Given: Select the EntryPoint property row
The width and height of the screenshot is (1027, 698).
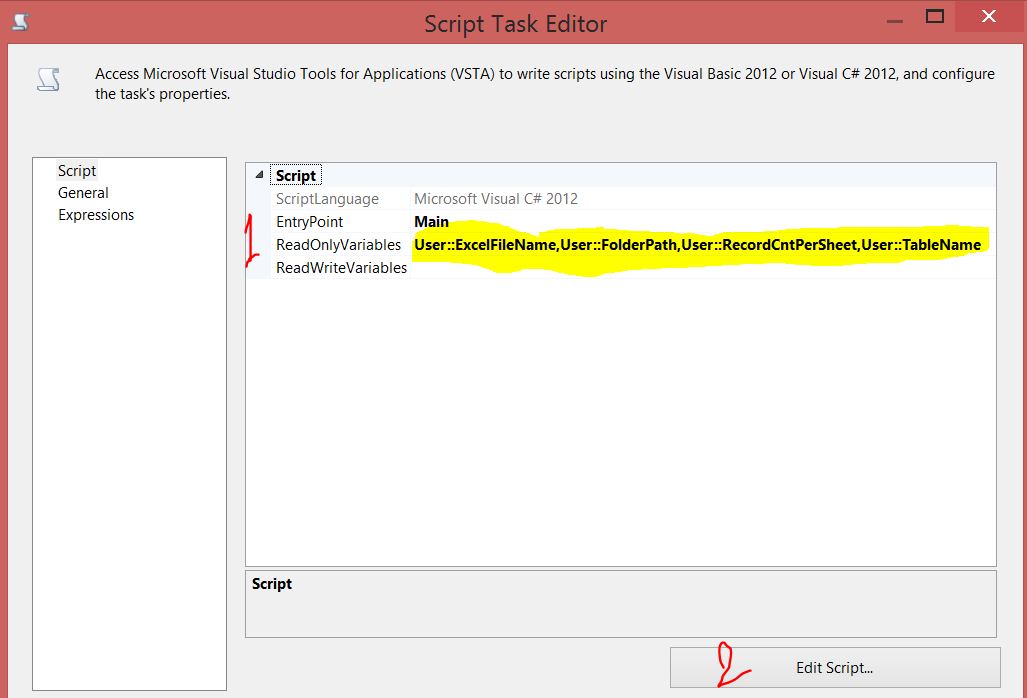Looking at the screenshot, I should pos(309,221).
